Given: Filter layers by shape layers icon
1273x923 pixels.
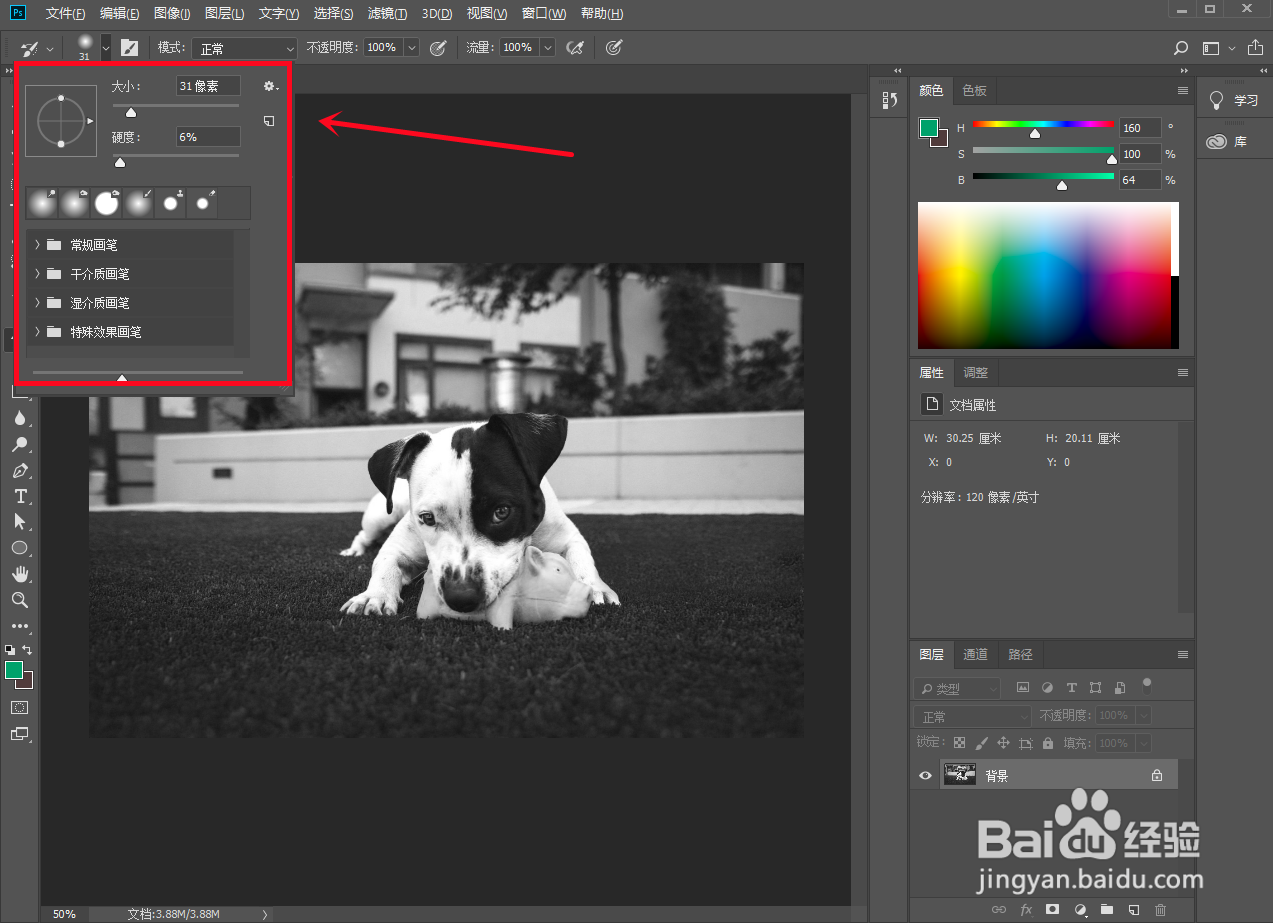Looking at the screenshot, I should 1095,688.
